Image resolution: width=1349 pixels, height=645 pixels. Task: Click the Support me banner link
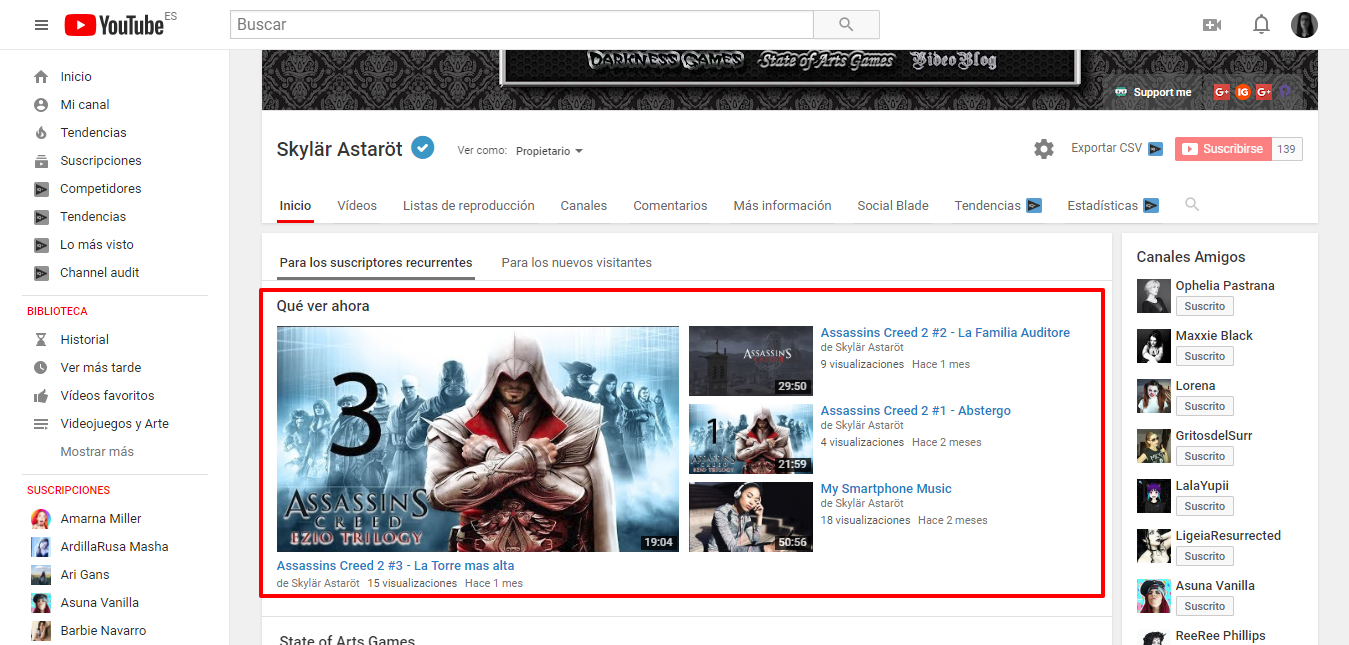(x=1153, y=92)
